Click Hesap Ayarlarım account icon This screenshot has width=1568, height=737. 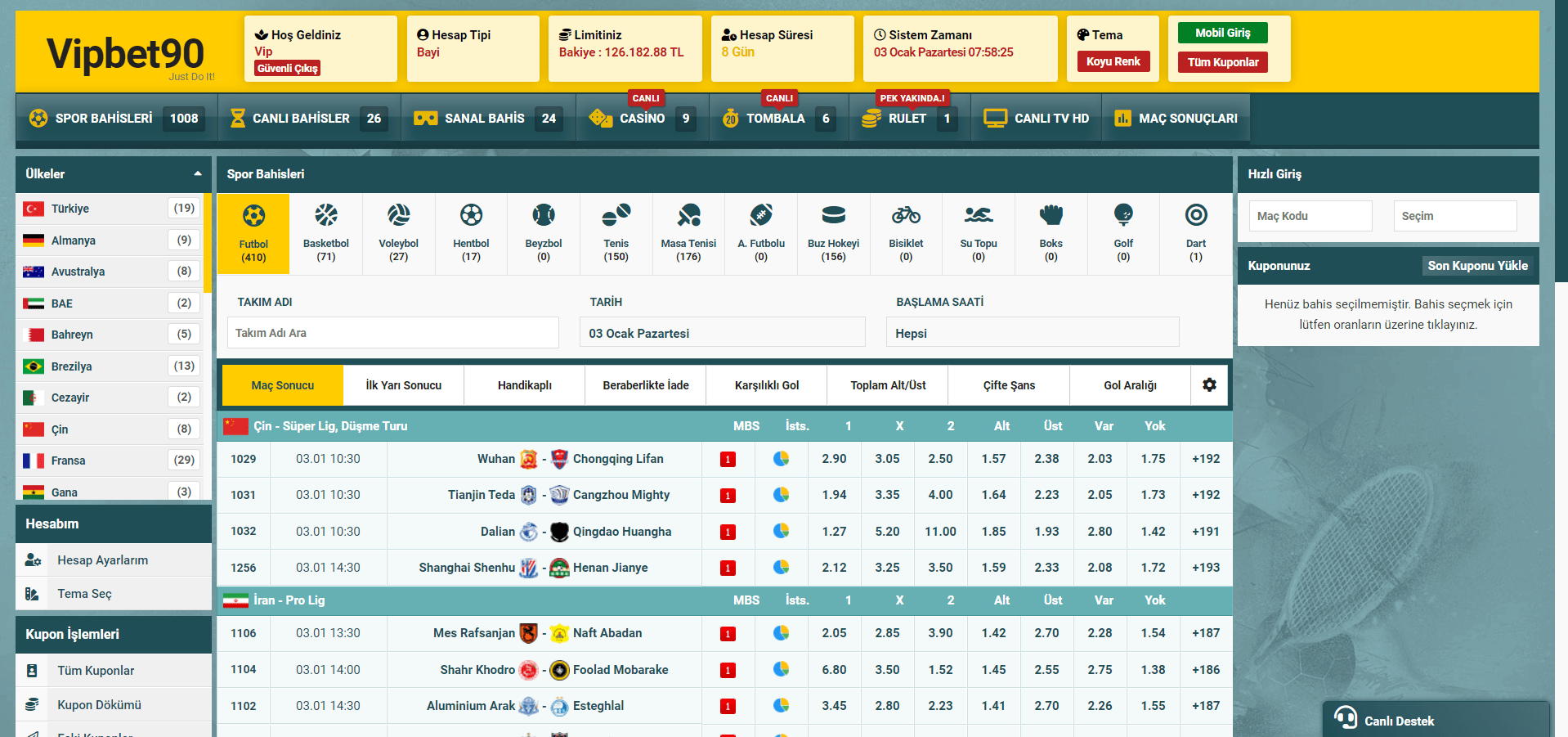(x=33, y=560)
